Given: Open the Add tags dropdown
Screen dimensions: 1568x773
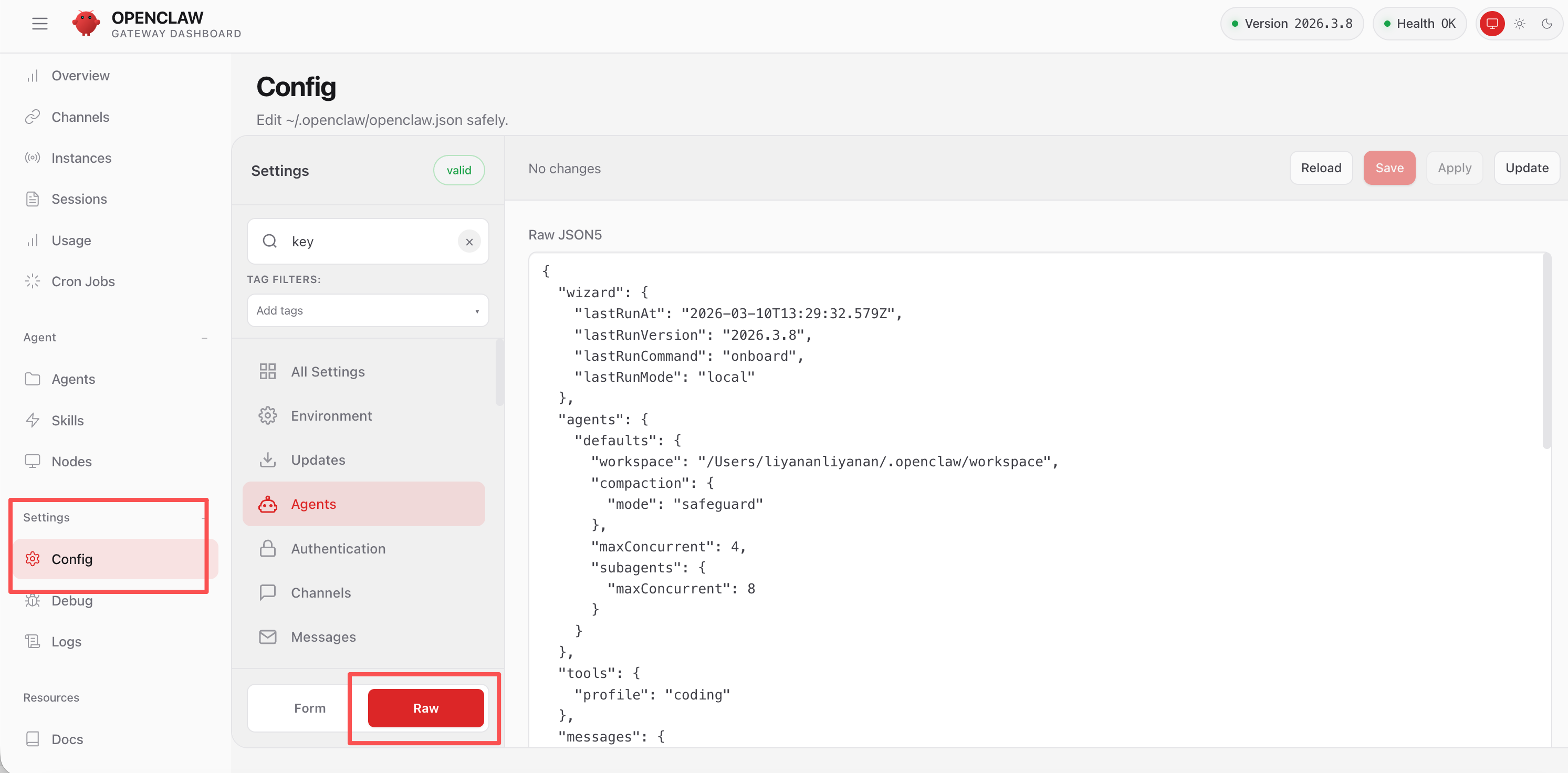Looking at the screenshot, I should click(367, 310).
